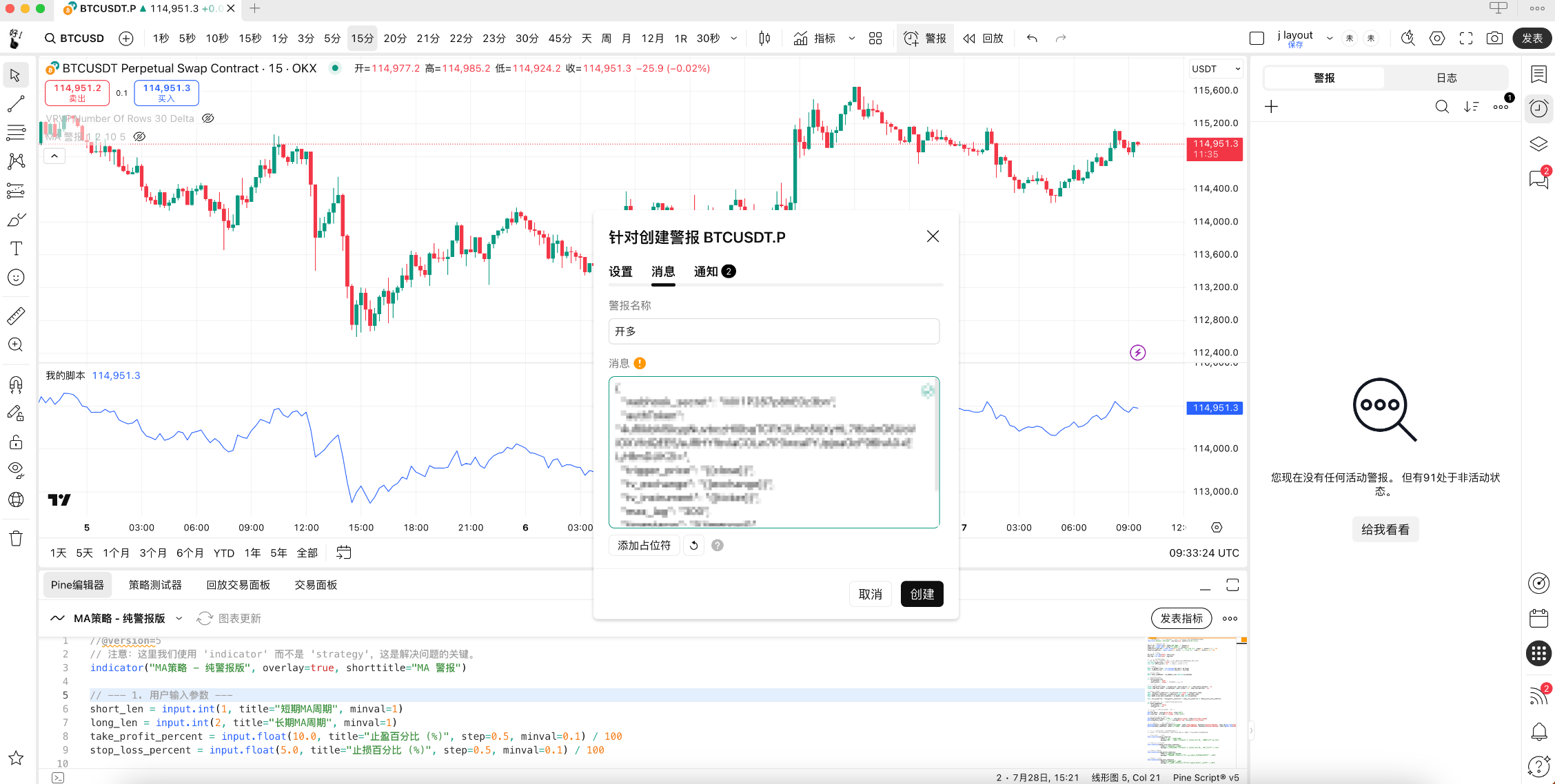Open new browser tab plus
The width and height of the screenshot is (1555, 784).
254,8
